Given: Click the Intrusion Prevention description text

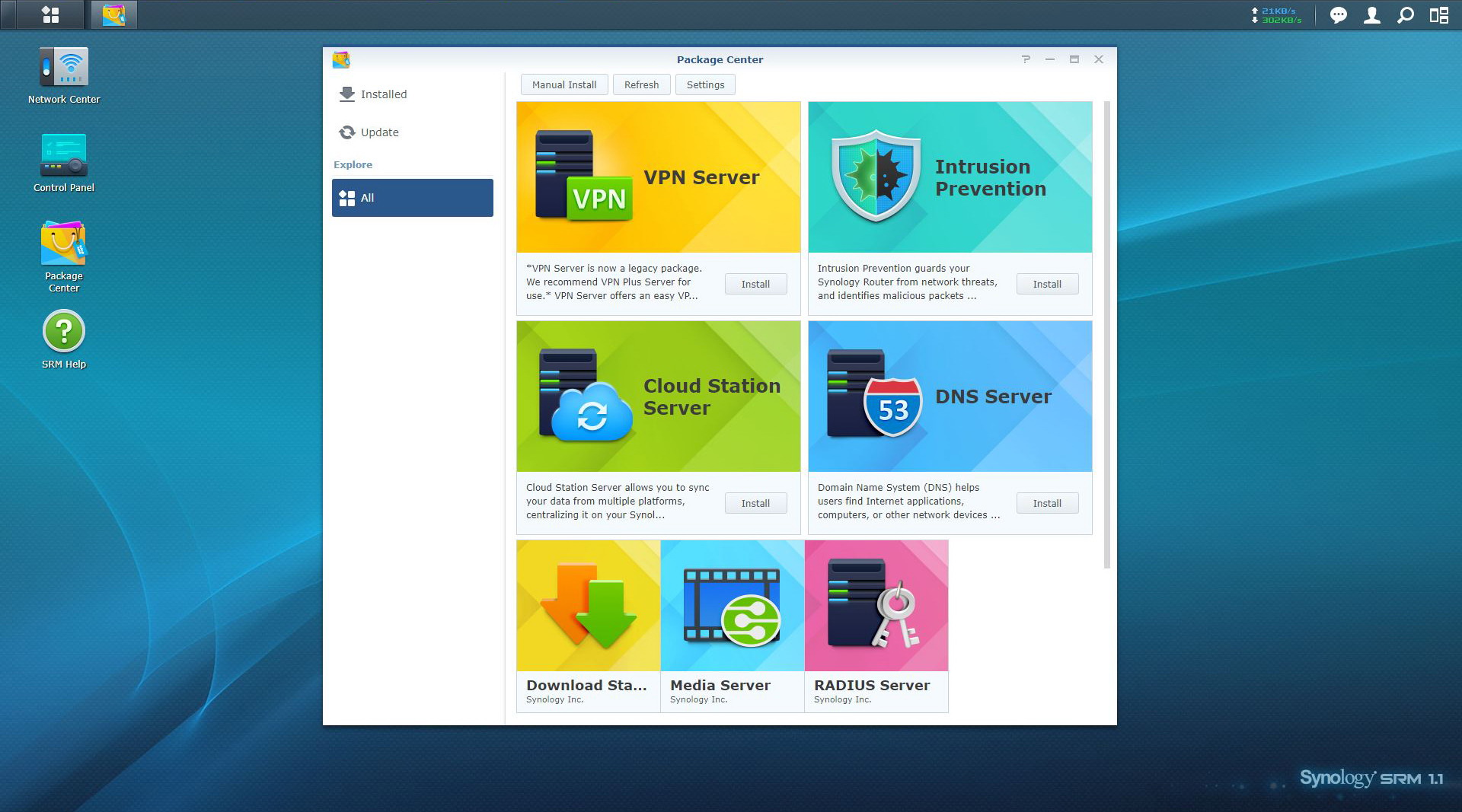Looking at the screenshot, I should [x=908, y=282].
